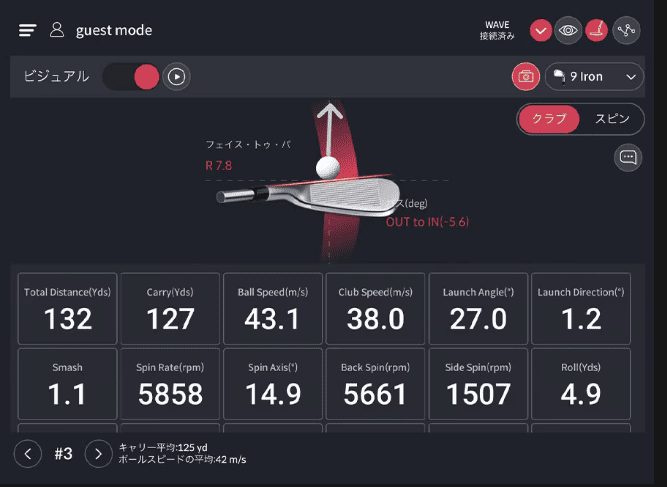Image resolution: width=667 pixels, height=487 pixels.
Task: Select the Spin Rate data tile
Action: 168,384
